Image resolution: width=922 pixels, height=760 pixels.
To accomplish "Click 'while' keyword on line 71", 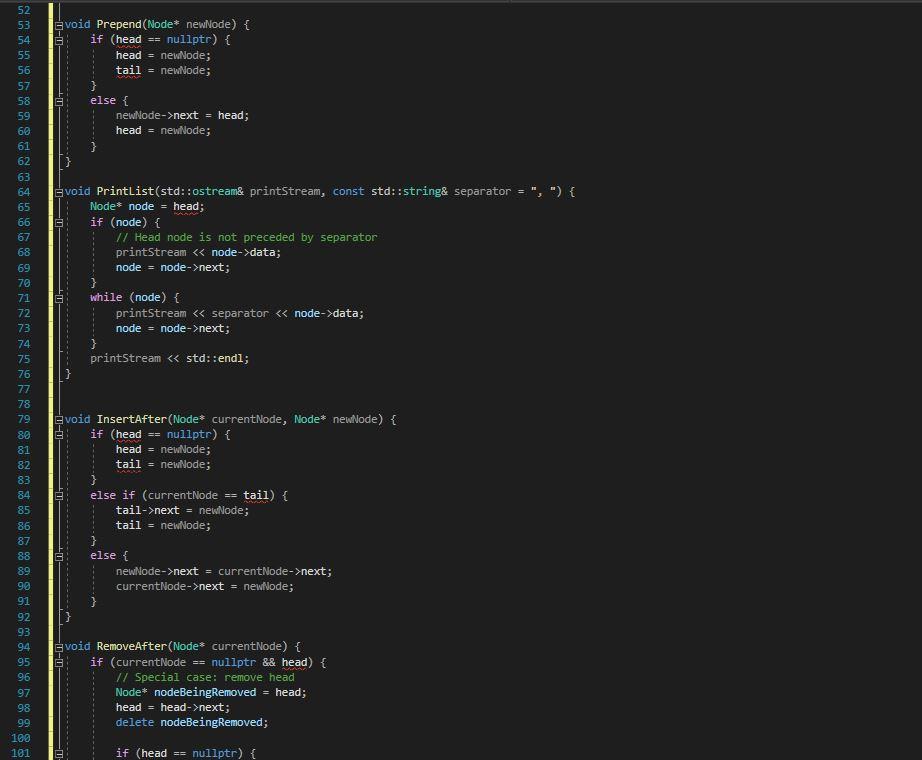I will [106, 298].
